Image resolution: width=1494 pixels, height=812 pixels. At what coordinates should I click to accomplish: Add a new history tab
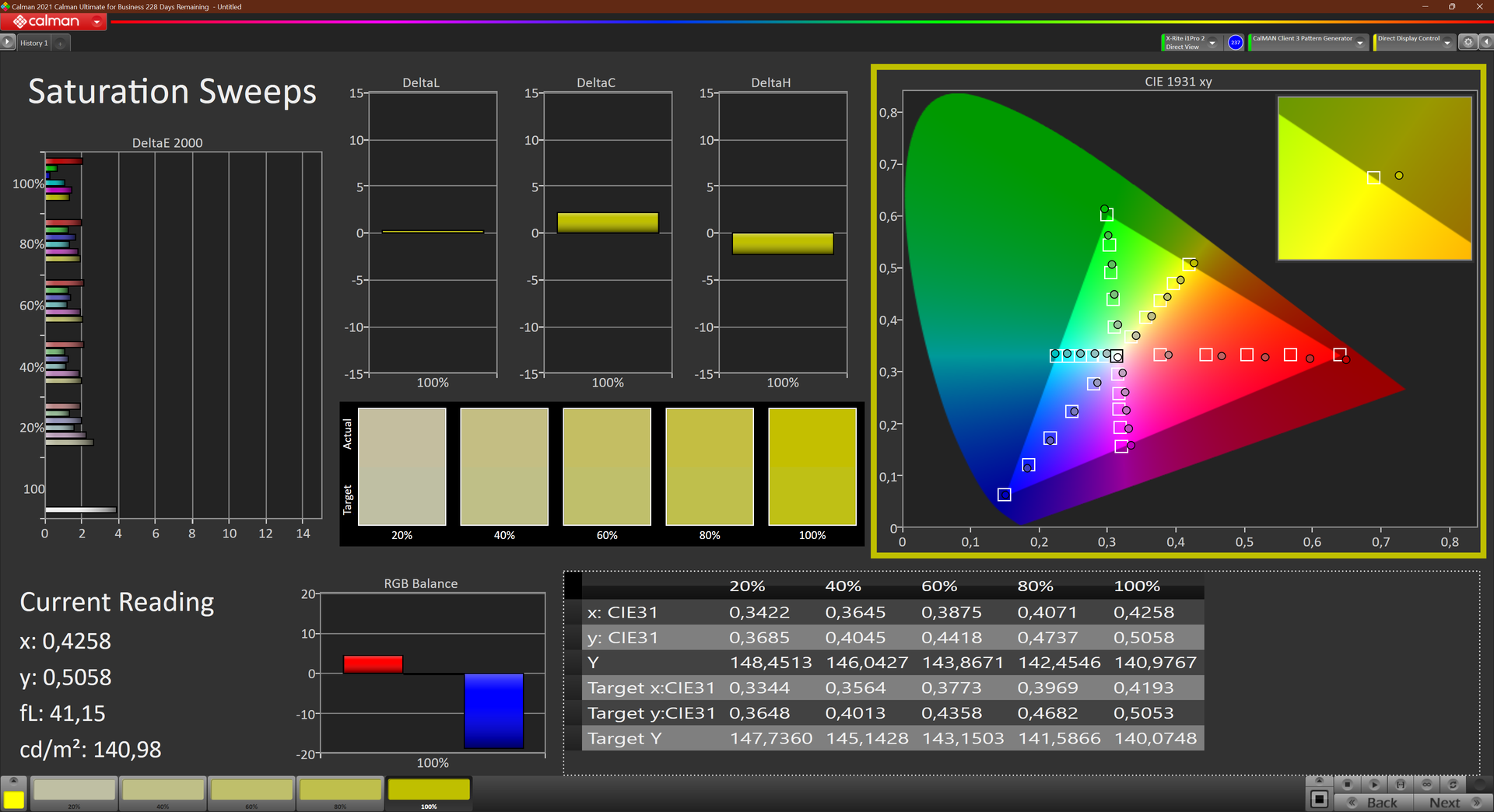(61, 44)
